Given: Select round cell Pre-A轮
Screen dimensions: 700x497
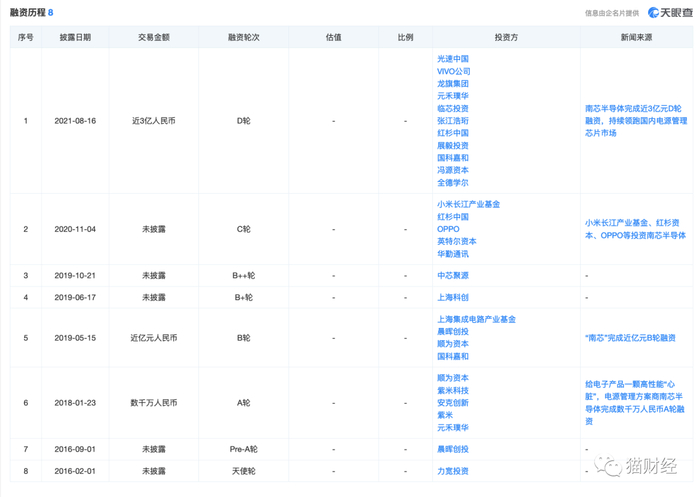Looking at the screenshot, I should (243, 449).
